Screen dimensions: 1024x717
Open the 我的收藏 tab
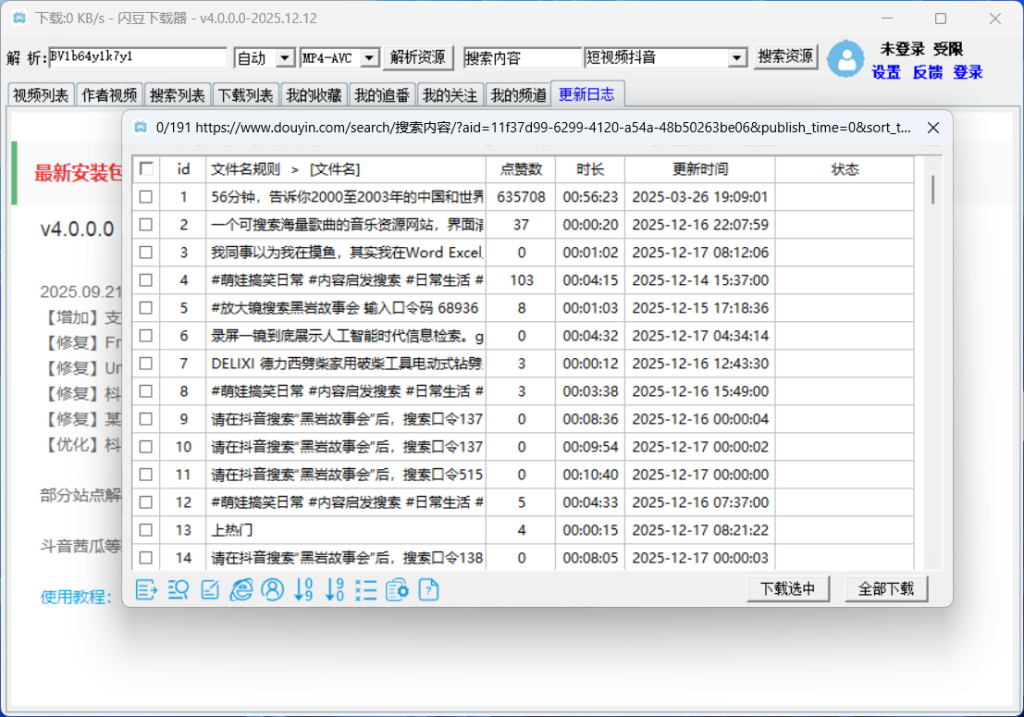pos(314,96)
